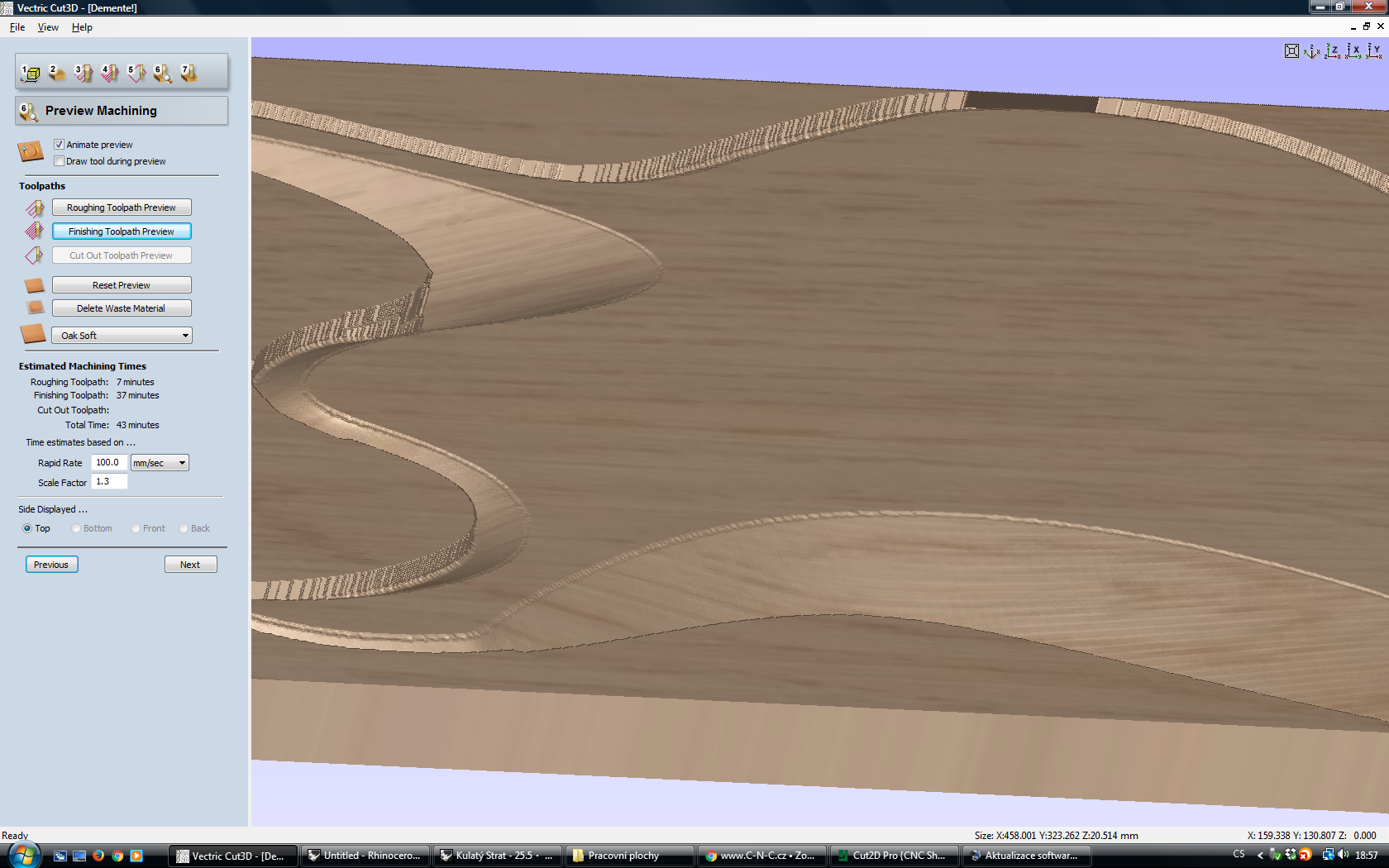Open step 1 model orientation and size icon
This screenshot has width=1389, height=868.
point(31,74)
